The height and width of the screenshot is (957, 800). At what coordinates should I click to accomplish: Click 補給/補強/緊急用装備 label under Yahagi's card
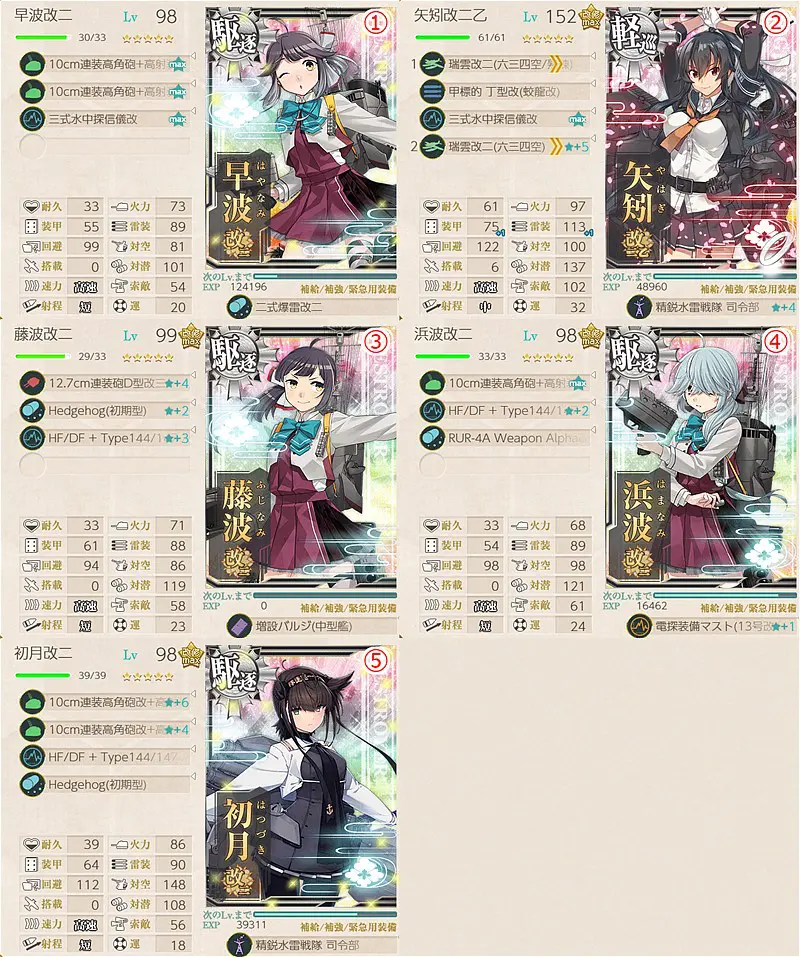748,289
